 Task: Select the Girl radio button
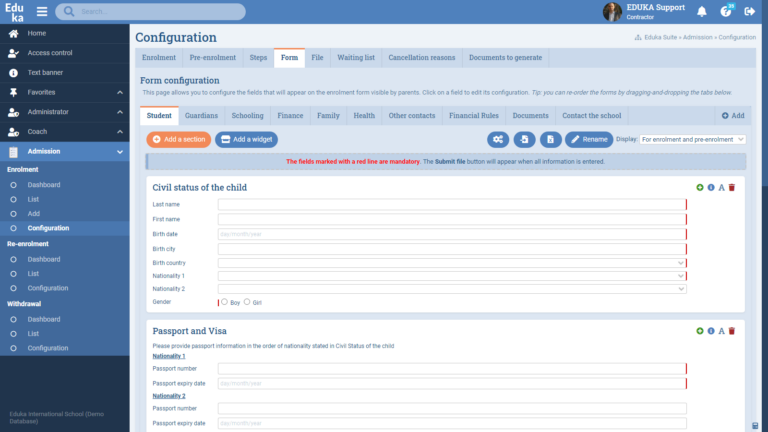click(247, 301)
